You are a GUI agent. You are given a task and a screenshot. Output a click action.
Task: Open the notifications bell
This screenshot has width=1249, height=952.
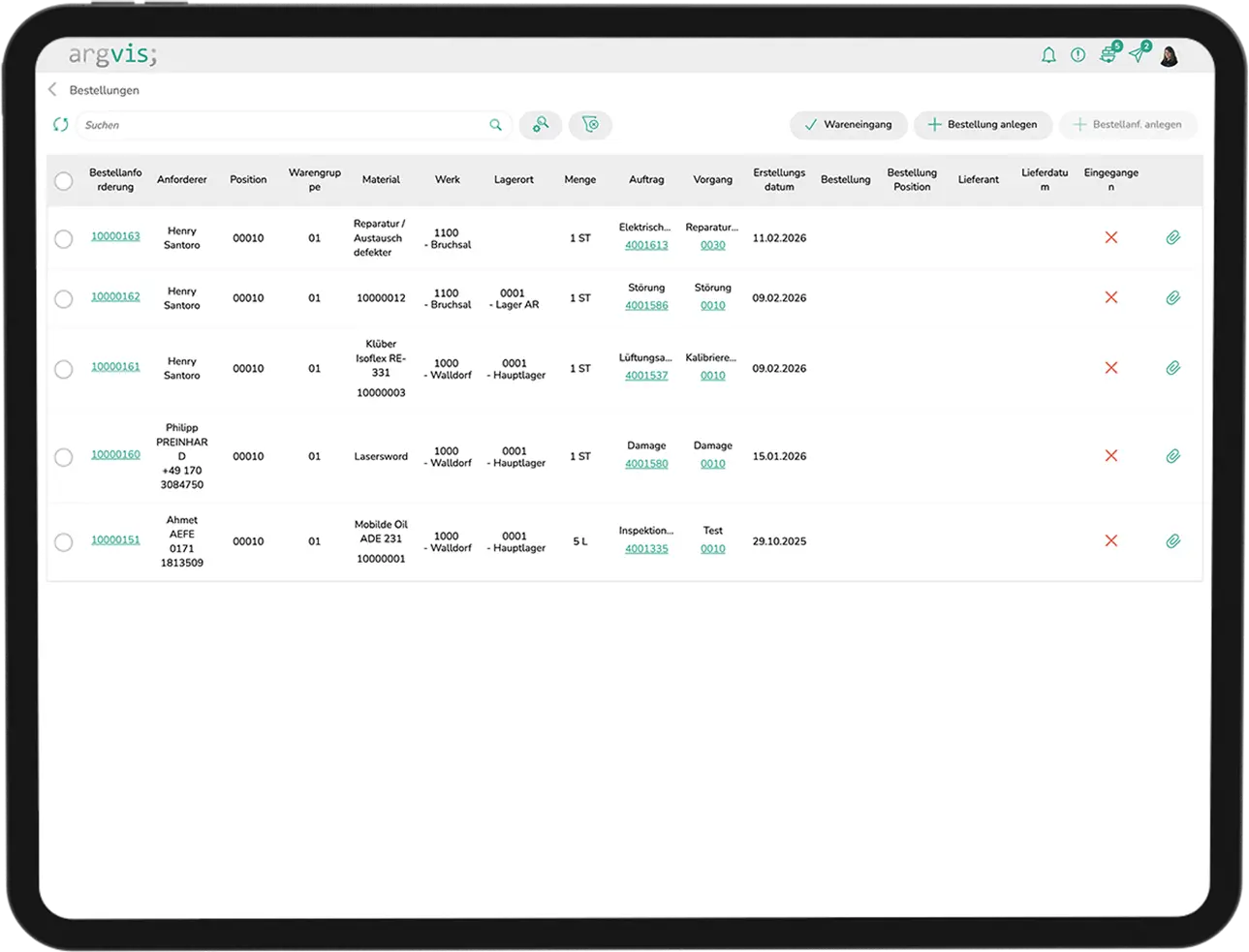tap(1048, 55)
